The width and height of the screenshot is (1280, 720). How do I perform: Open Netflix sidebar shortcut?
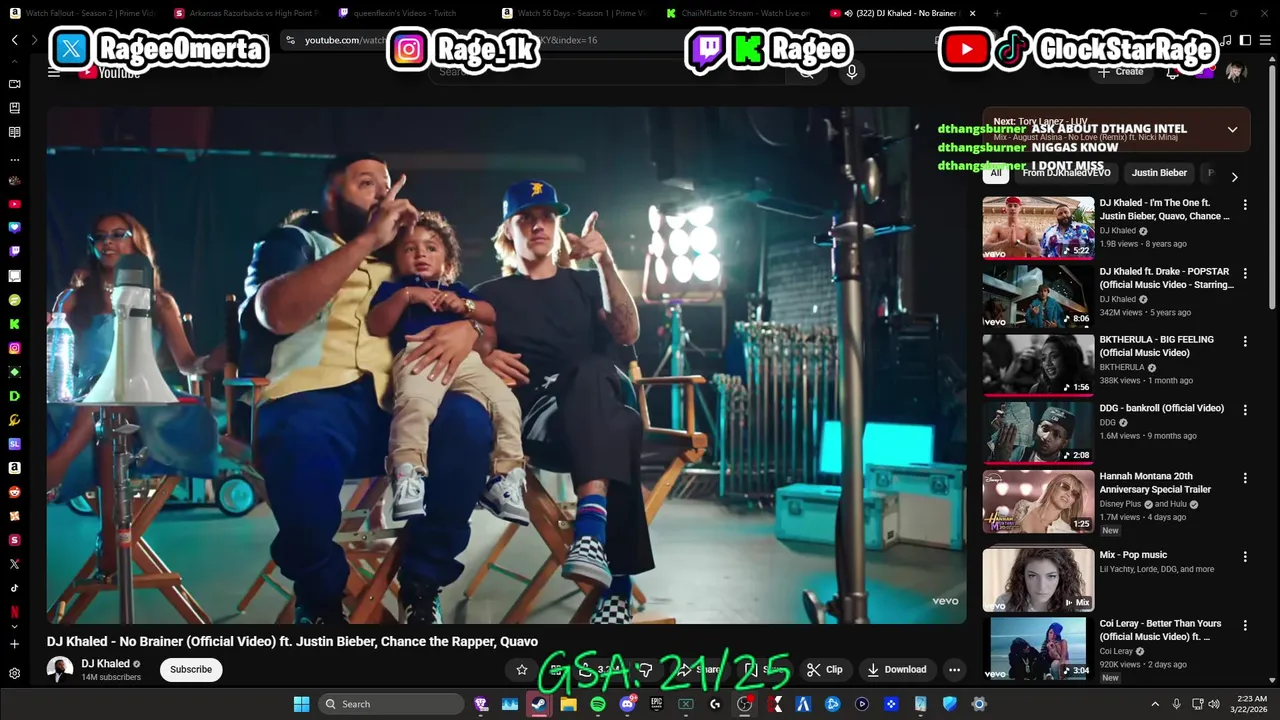tap(14, 612)
